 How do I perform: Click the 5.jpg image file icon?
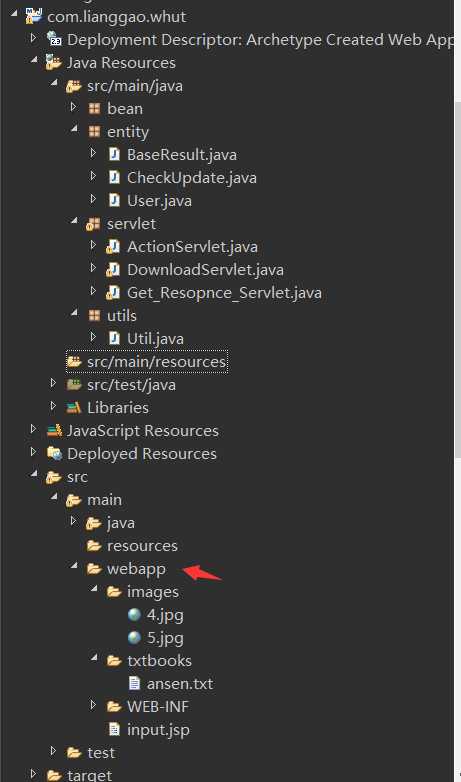tap(134, 638)
